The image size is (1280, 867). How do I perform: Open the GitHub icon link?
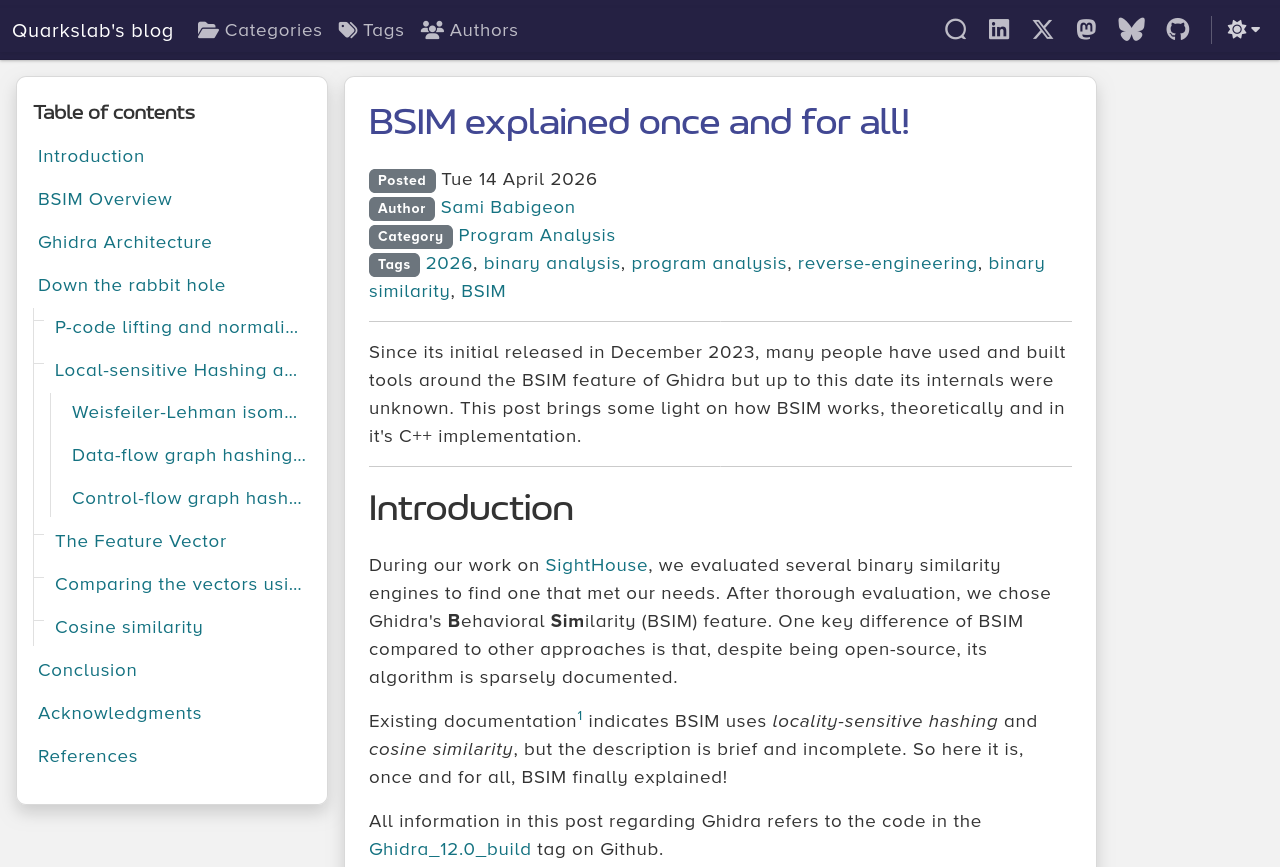pyautogui.click(x=1178, y=30)
